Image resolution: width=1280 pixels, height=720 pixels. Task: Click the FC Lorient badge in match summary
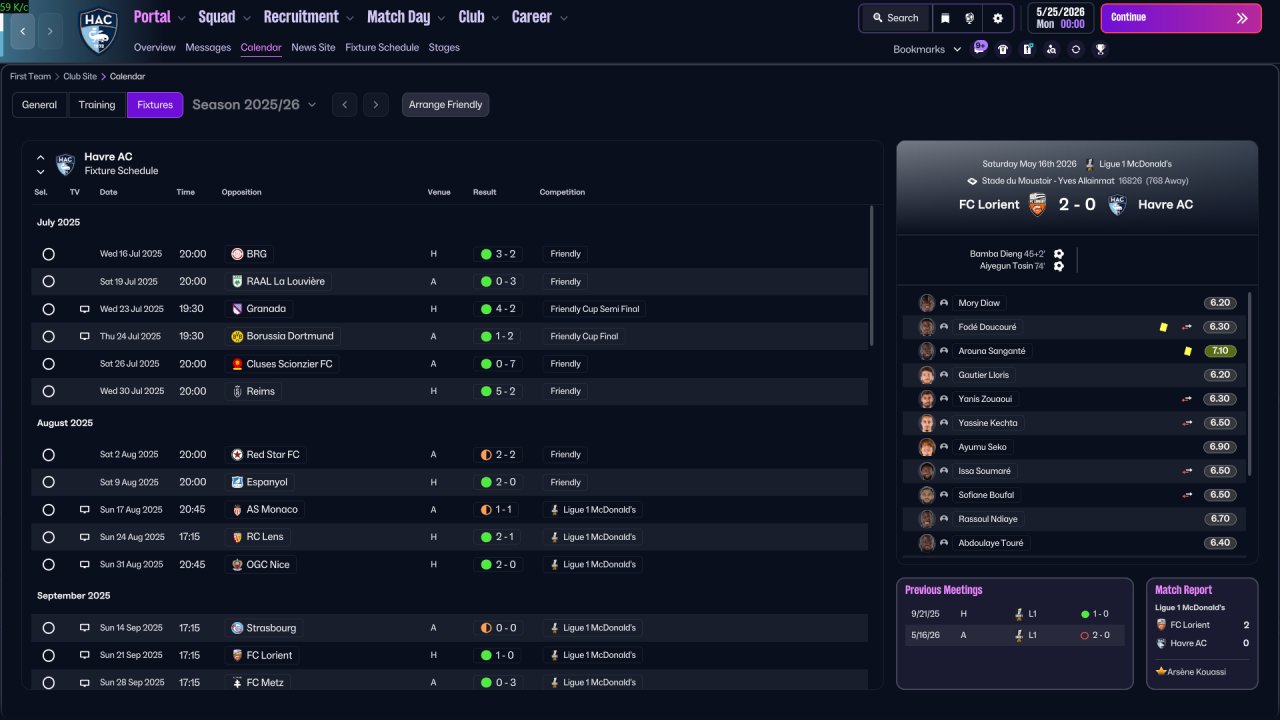point(1037,204)
